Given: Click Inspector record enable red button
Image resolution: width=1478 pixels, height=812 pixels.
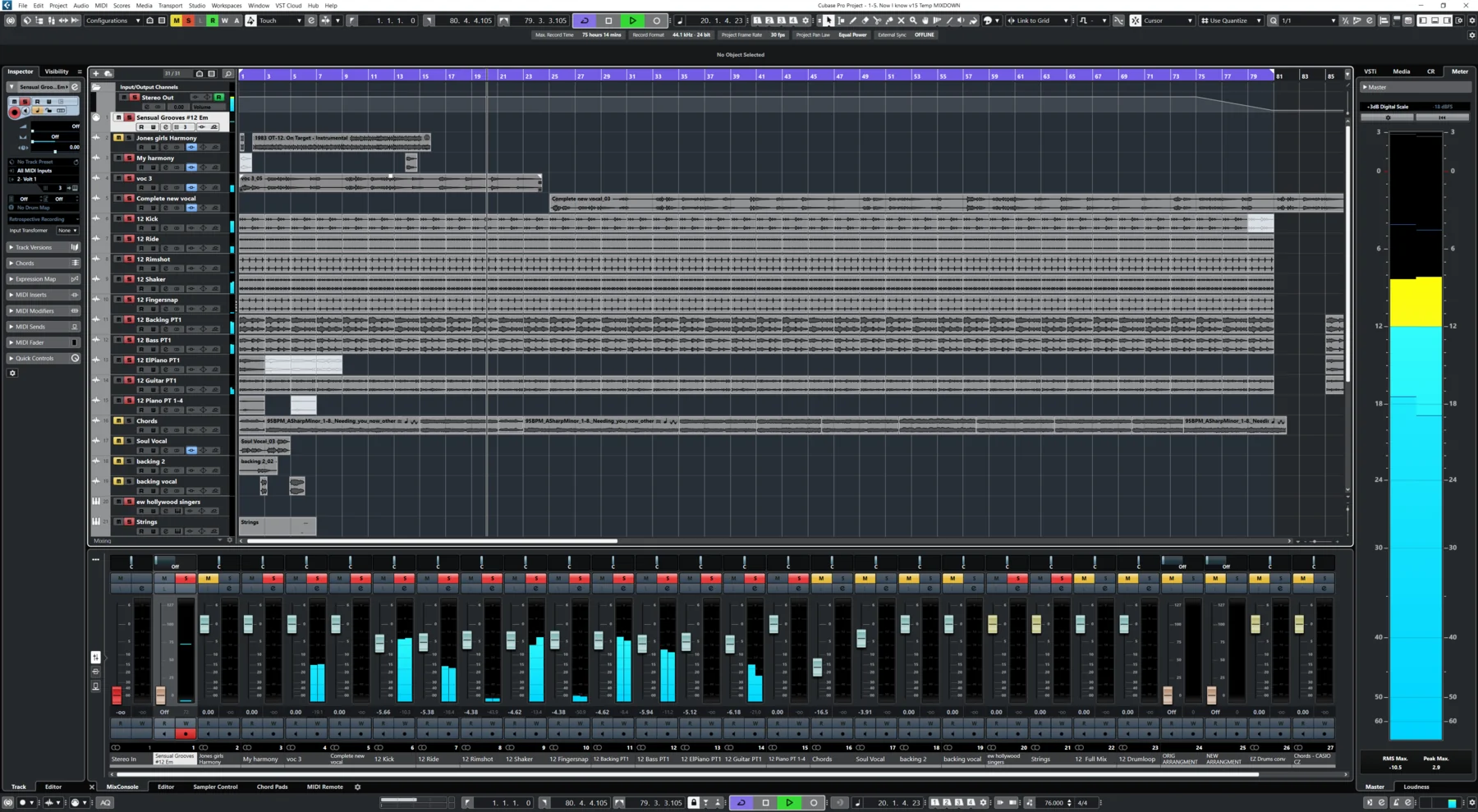Looking at the screenshot, I should (14, 112).
